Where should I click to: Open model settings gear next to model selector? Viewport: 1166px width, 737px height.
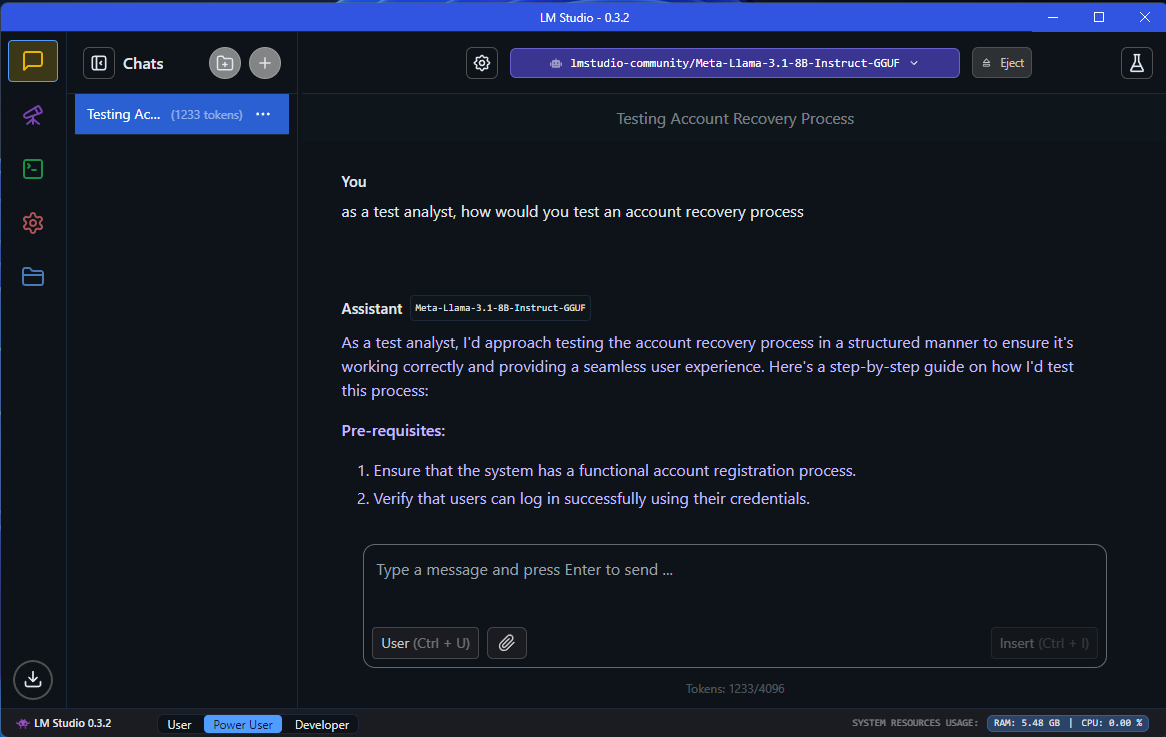pos(482,63)
